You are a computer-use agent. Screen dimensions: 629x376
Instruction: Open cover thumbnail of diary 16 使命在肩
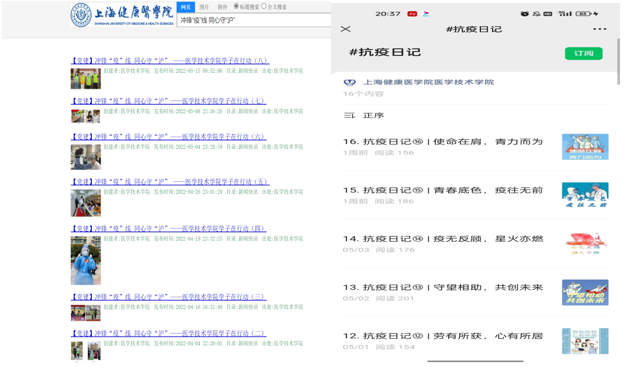585,147
